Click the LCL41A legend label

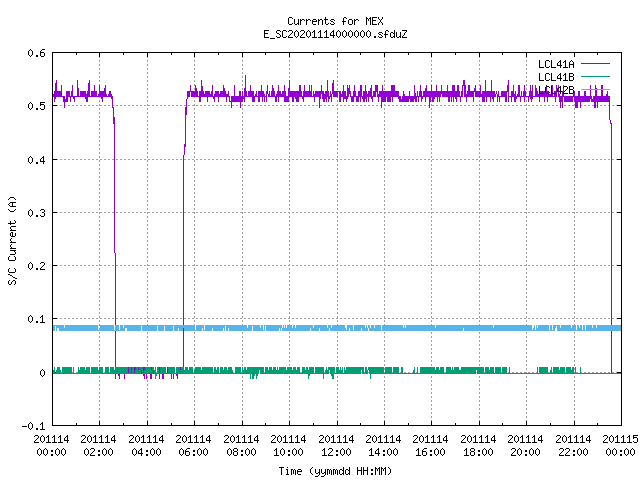[x=556, y=64]
